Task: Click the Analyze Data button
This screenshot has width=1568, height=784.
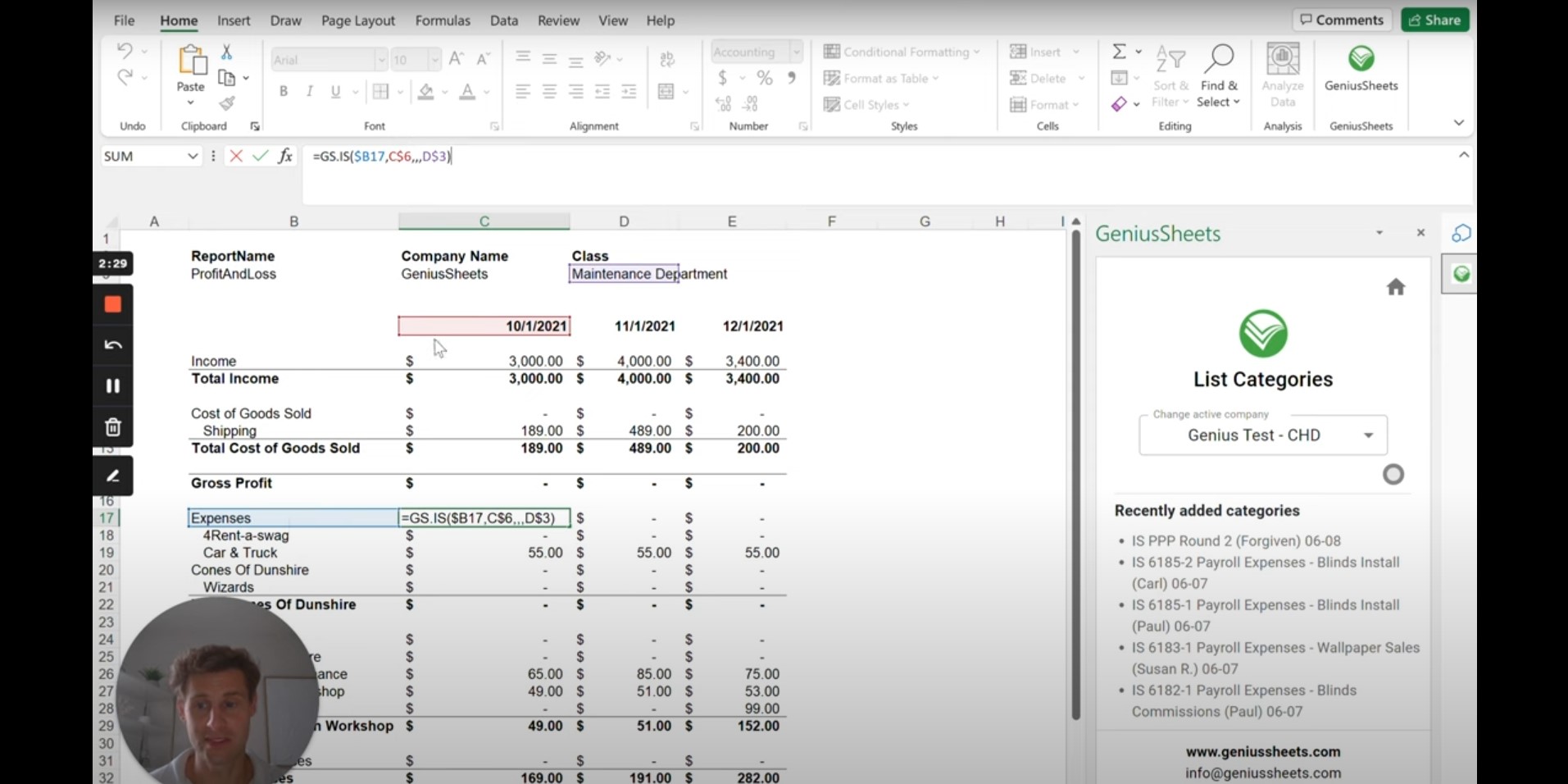Action: click(x=1283, y=76)
